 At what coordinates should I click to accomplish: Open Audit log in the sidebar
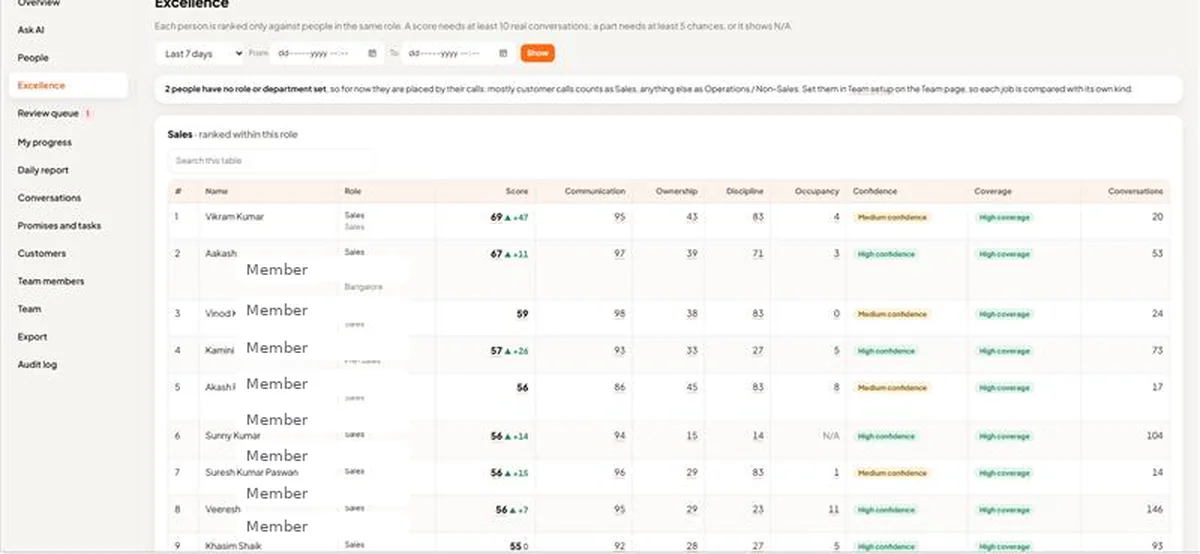point(37,365)
